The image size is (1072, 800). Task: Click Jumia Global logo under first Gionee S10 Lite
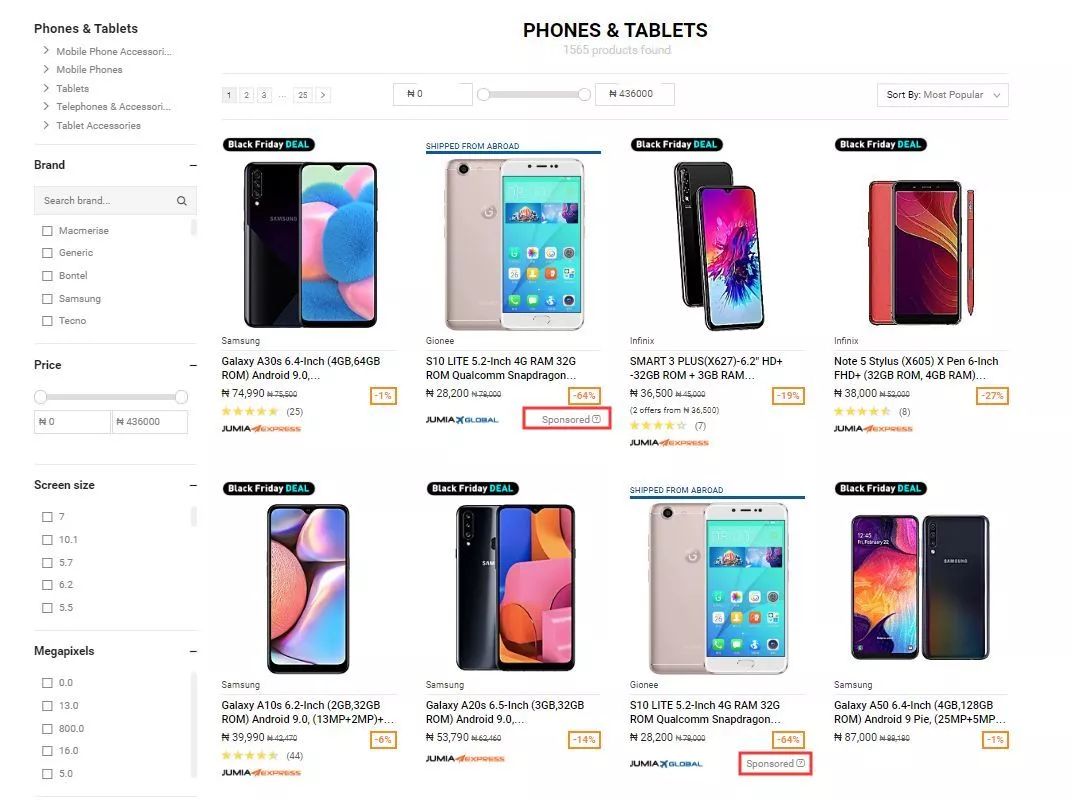tap(462, 420)
